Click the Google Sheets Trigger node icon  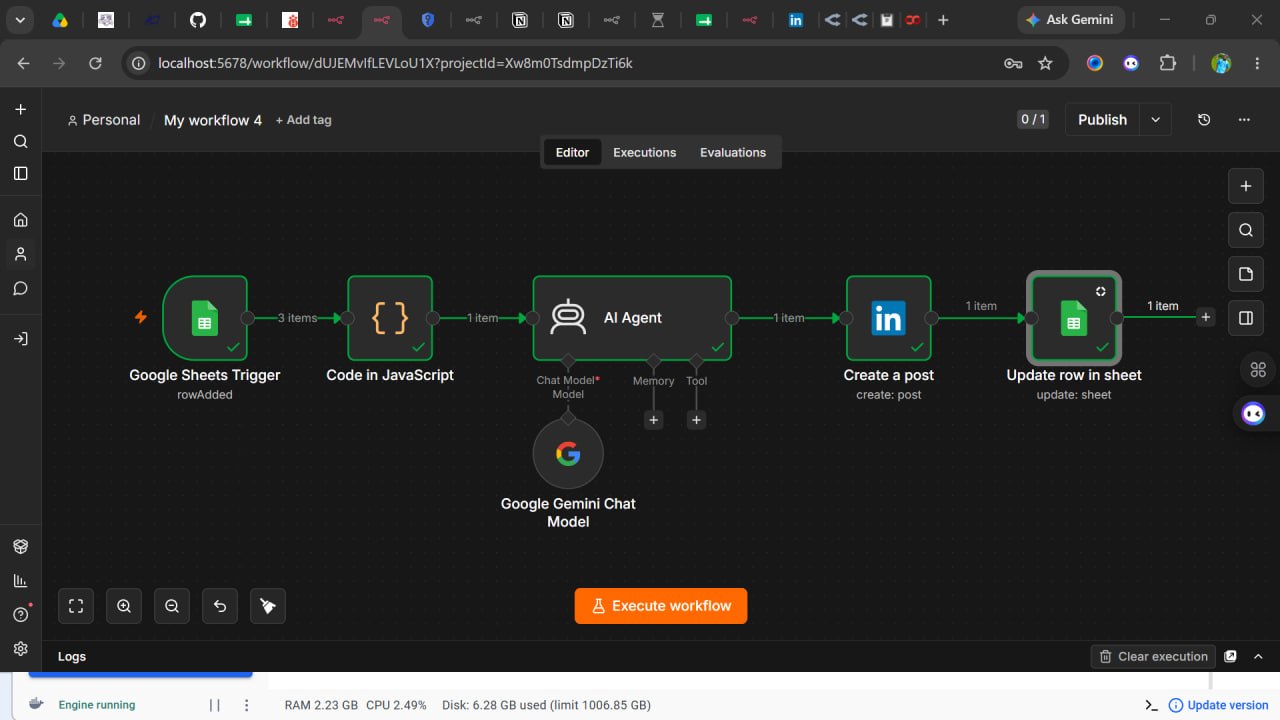205,318
